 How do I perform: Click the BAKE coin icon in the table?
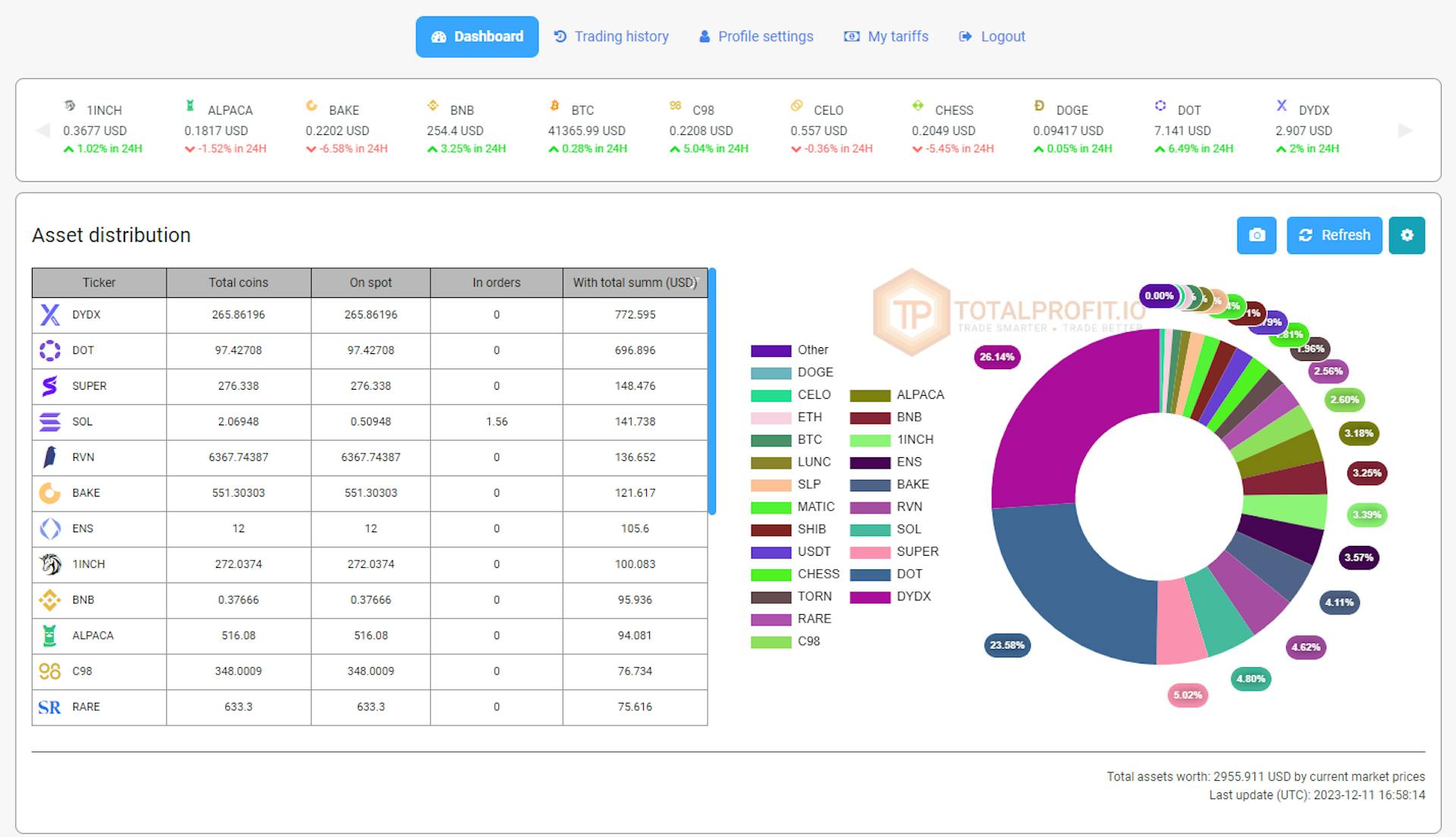(49, 493)
